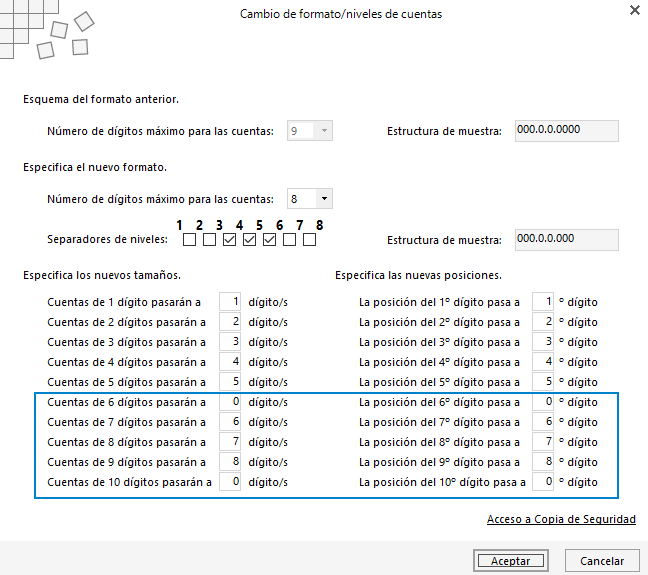Uncheck level separator checkbox 3
The width and height of the screenshot is (648, 575).
coord(229,240)
